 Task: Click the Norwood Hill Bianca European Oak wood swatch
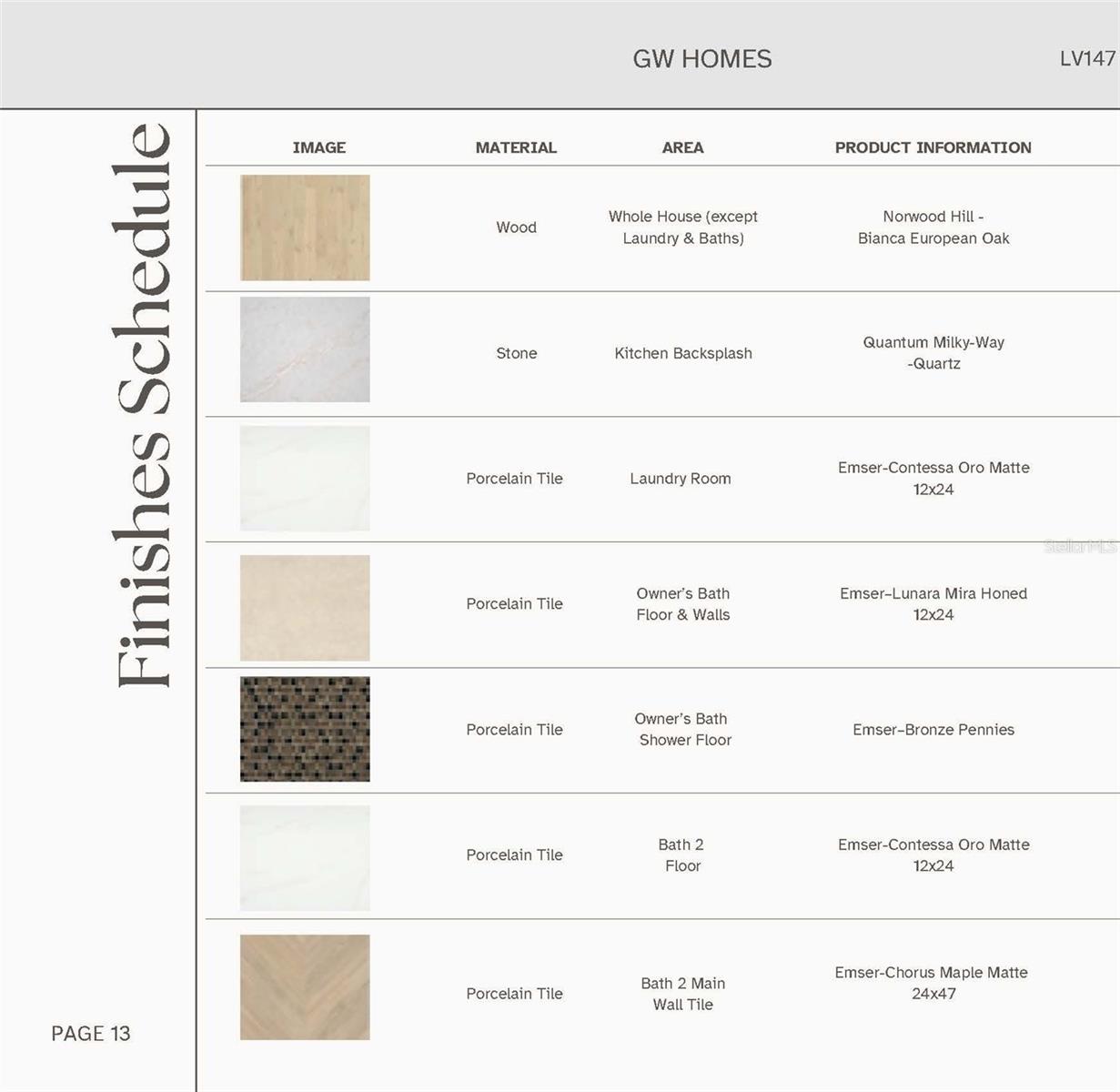point(305,227)
